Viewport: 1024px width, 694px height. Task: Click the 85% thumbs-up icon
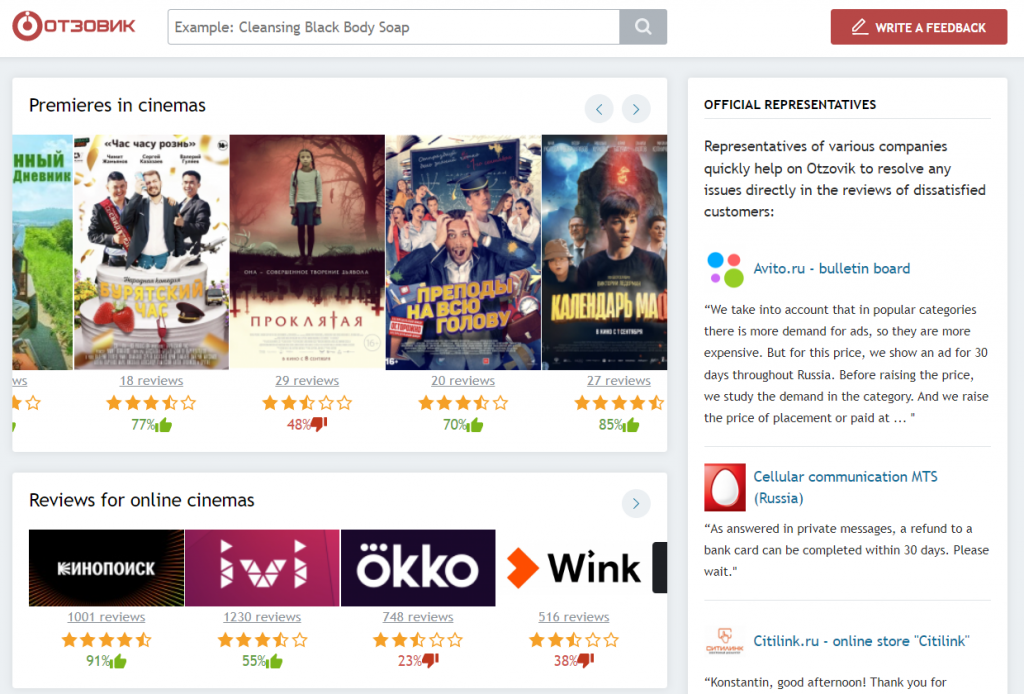click(x=632, y=425)
